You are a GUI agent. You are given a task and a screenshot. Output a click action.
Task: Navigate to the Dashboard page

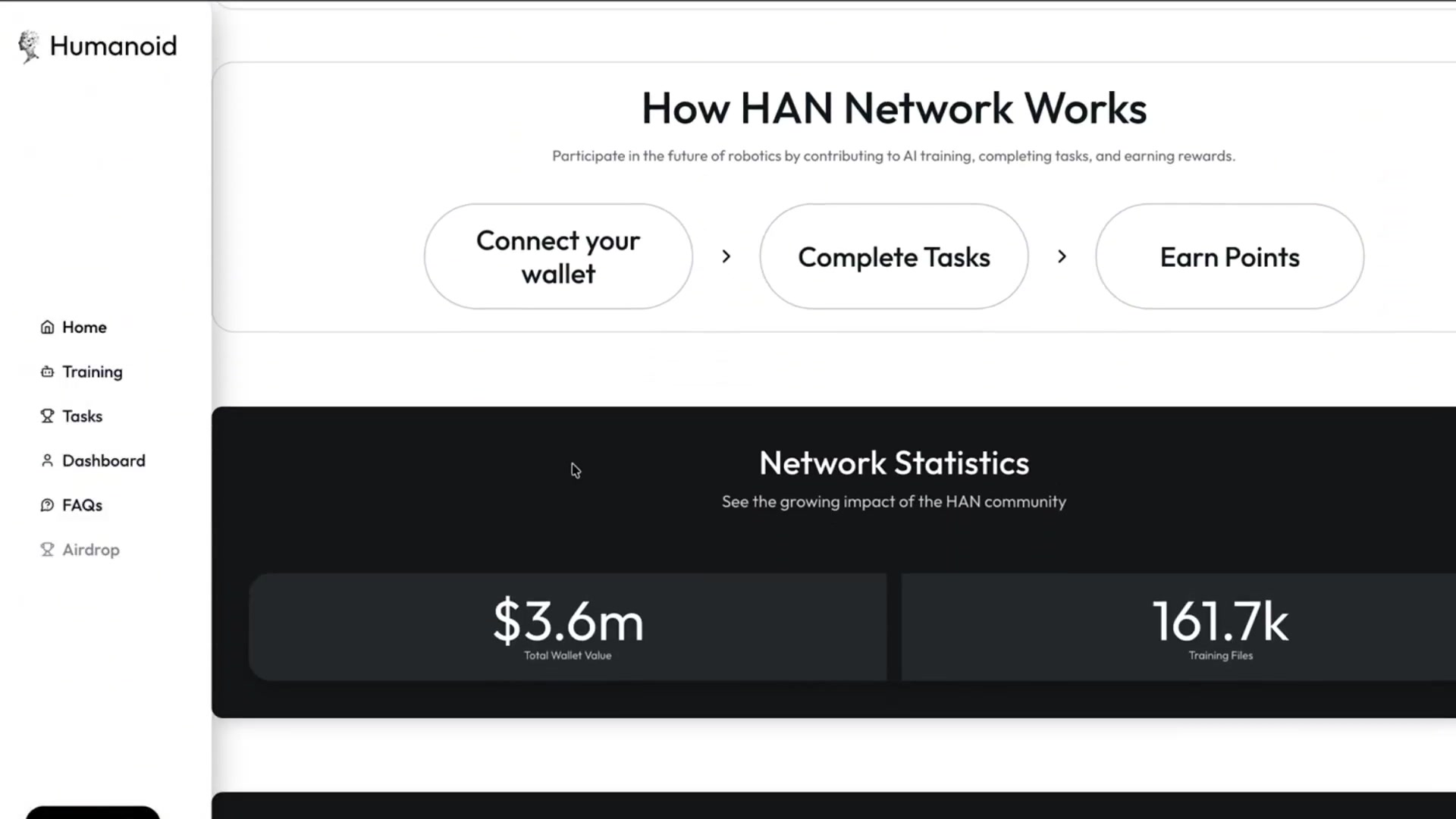point(104,460)
